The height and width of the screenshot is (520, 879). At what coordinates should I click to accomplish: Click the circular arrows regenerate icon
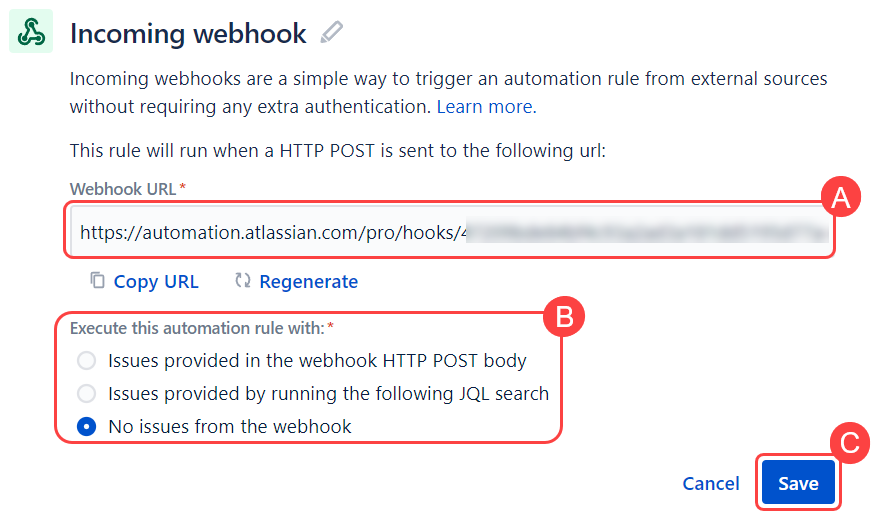[x=242, y=281]
